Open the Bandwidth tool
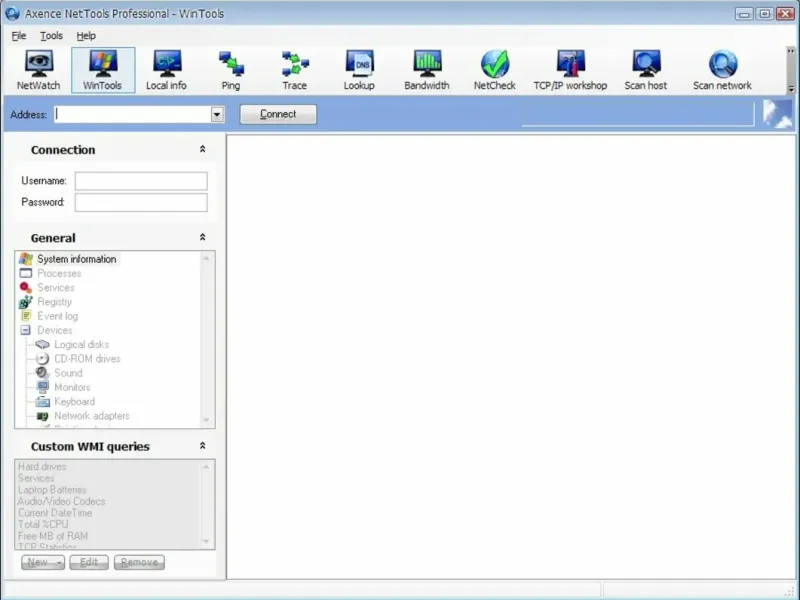The image size is (800, 600). click(x=427, y=70)
